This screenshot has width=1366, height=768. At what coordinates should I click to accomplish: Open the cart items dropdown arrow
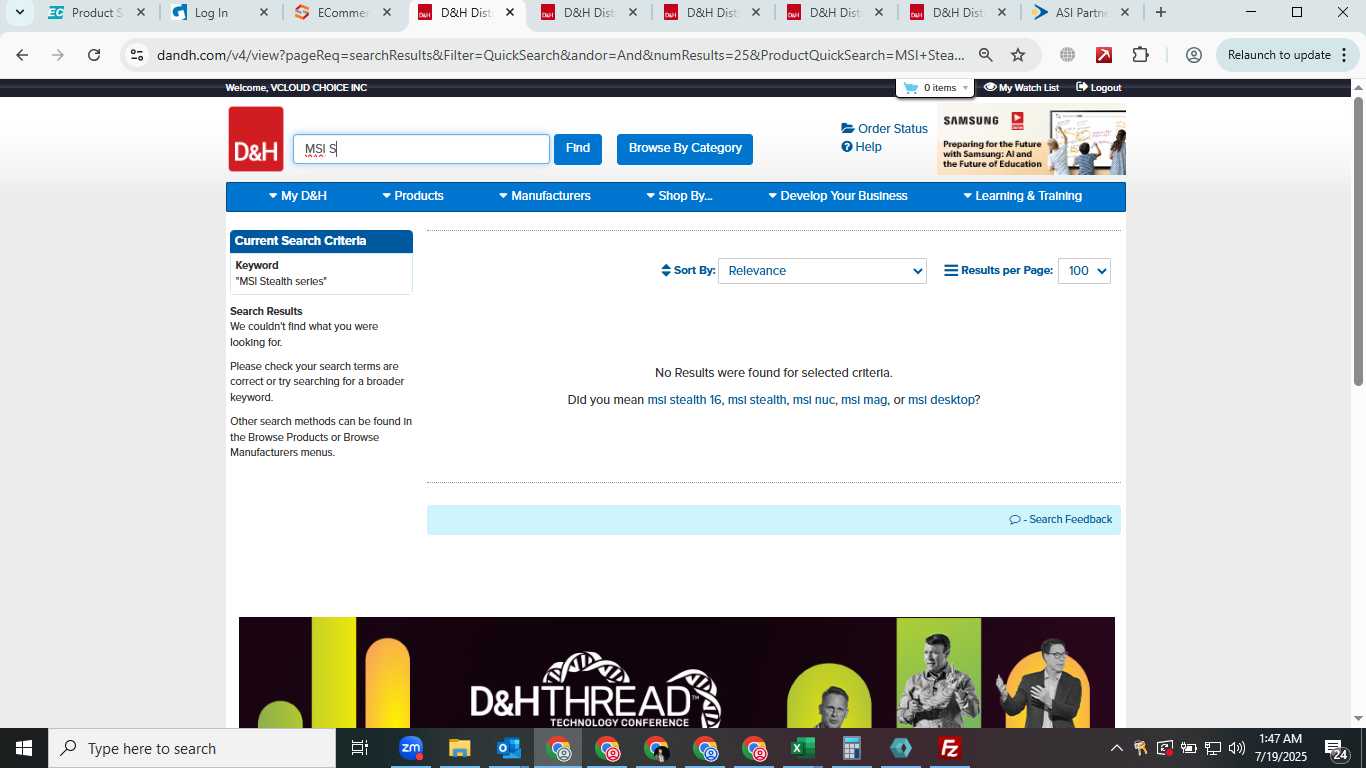[965, 88]
